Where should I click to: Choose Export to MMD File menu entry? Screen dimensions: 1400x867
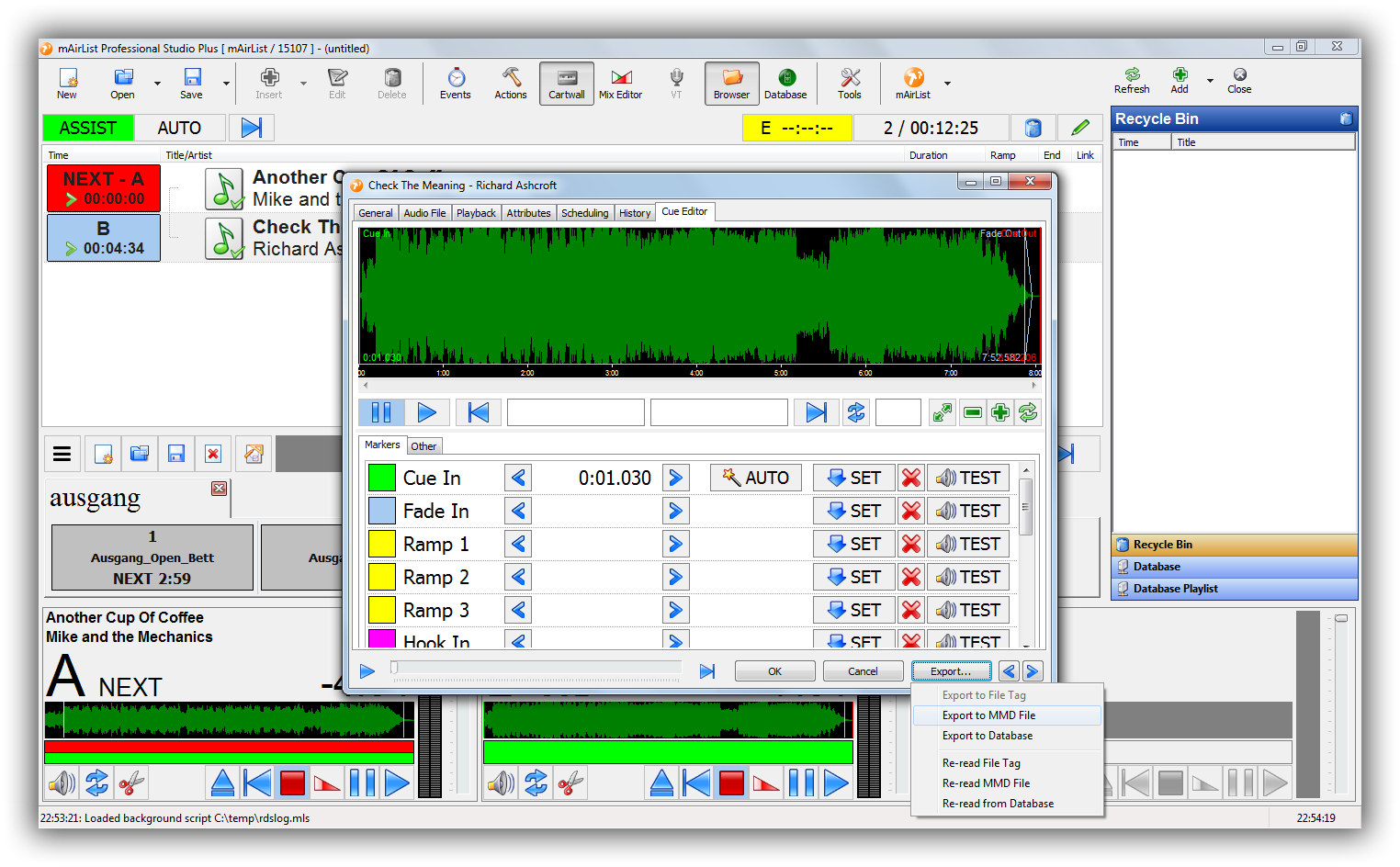(1007, 715)
